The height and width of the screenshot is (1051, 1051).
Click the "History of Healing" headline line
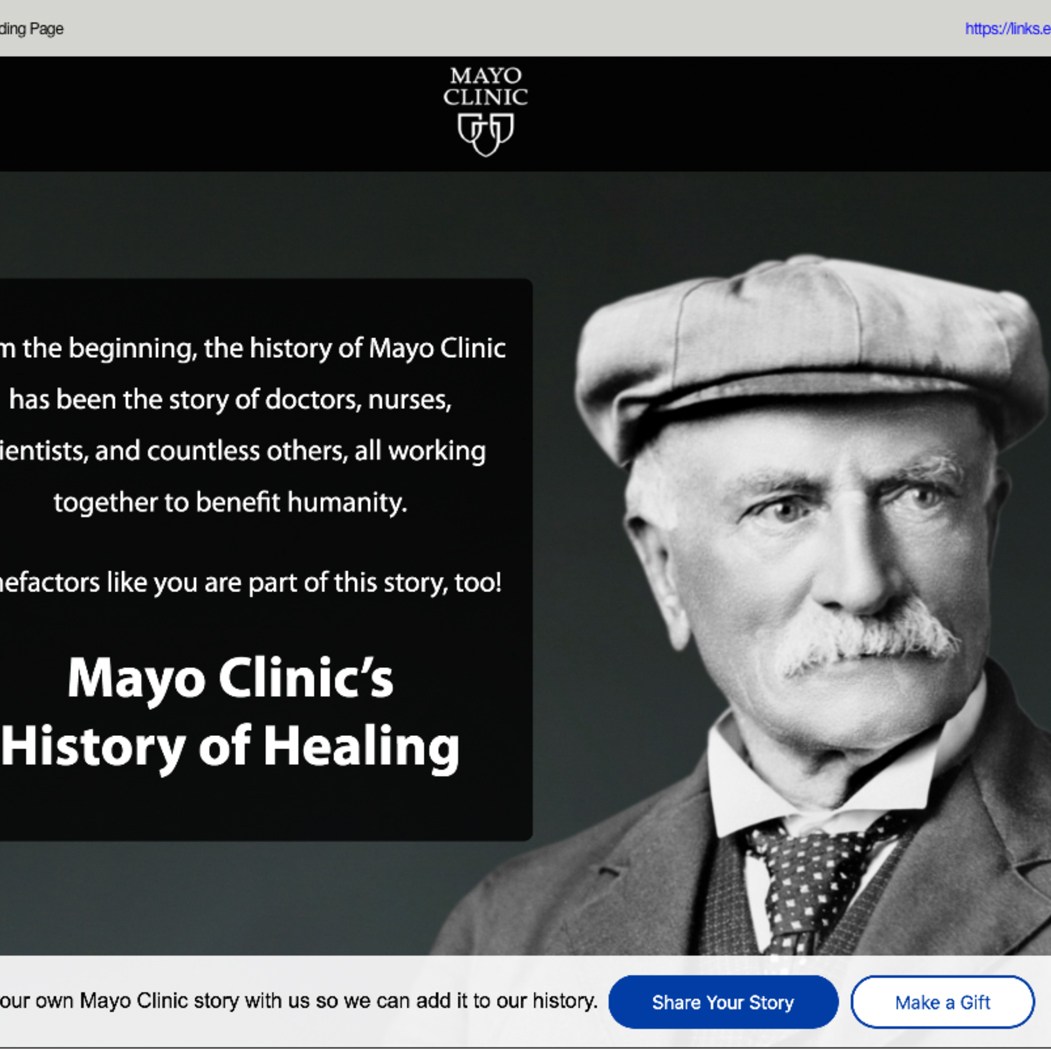pos(230,747)
